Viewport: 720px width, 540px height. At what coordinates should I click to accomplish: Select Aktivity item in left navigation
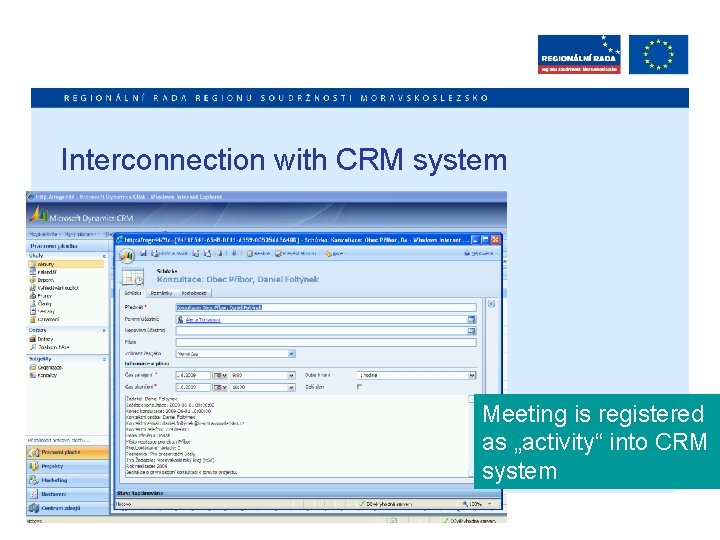[x=66, y=264]
